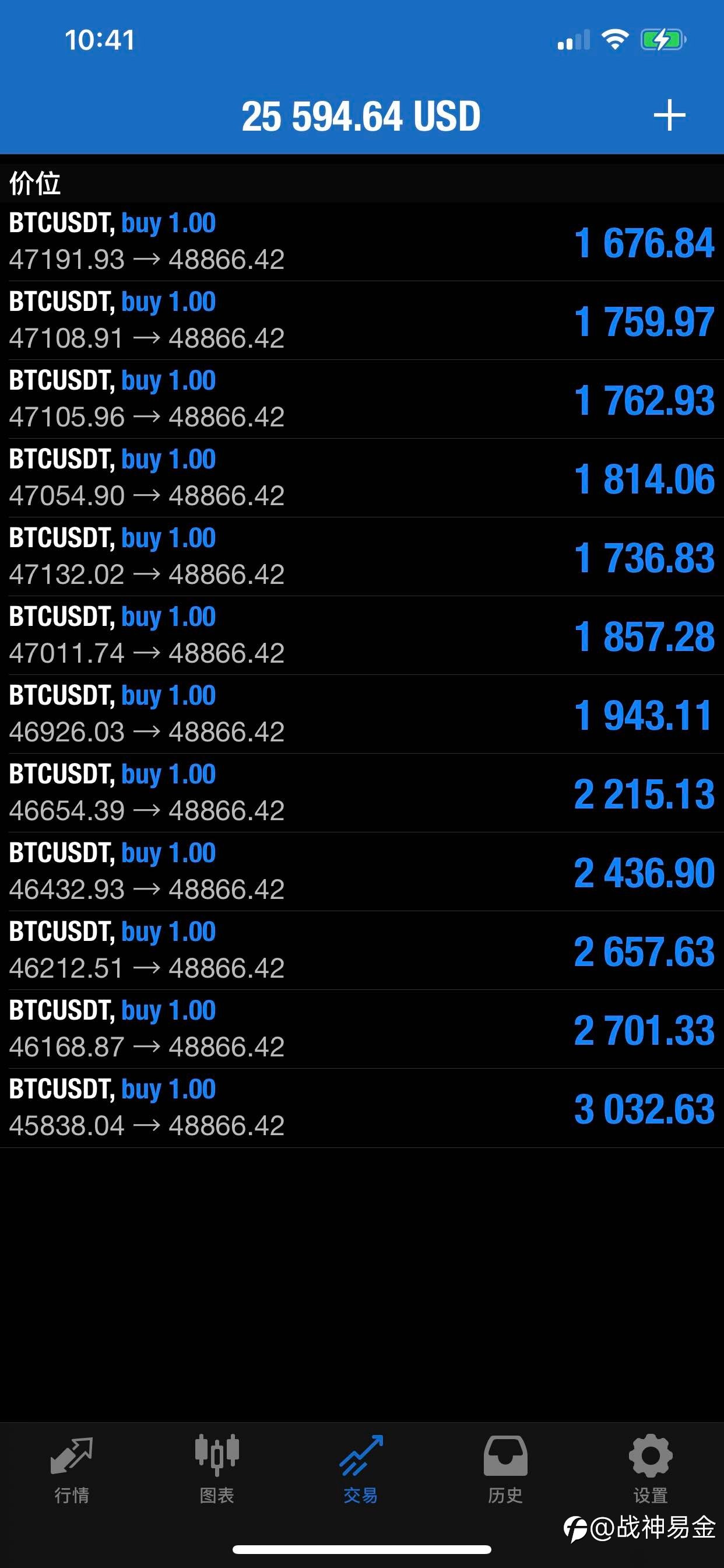Tap the plus icon to add new order
This screenshot has height=1568, width=724.
(669, 115)
